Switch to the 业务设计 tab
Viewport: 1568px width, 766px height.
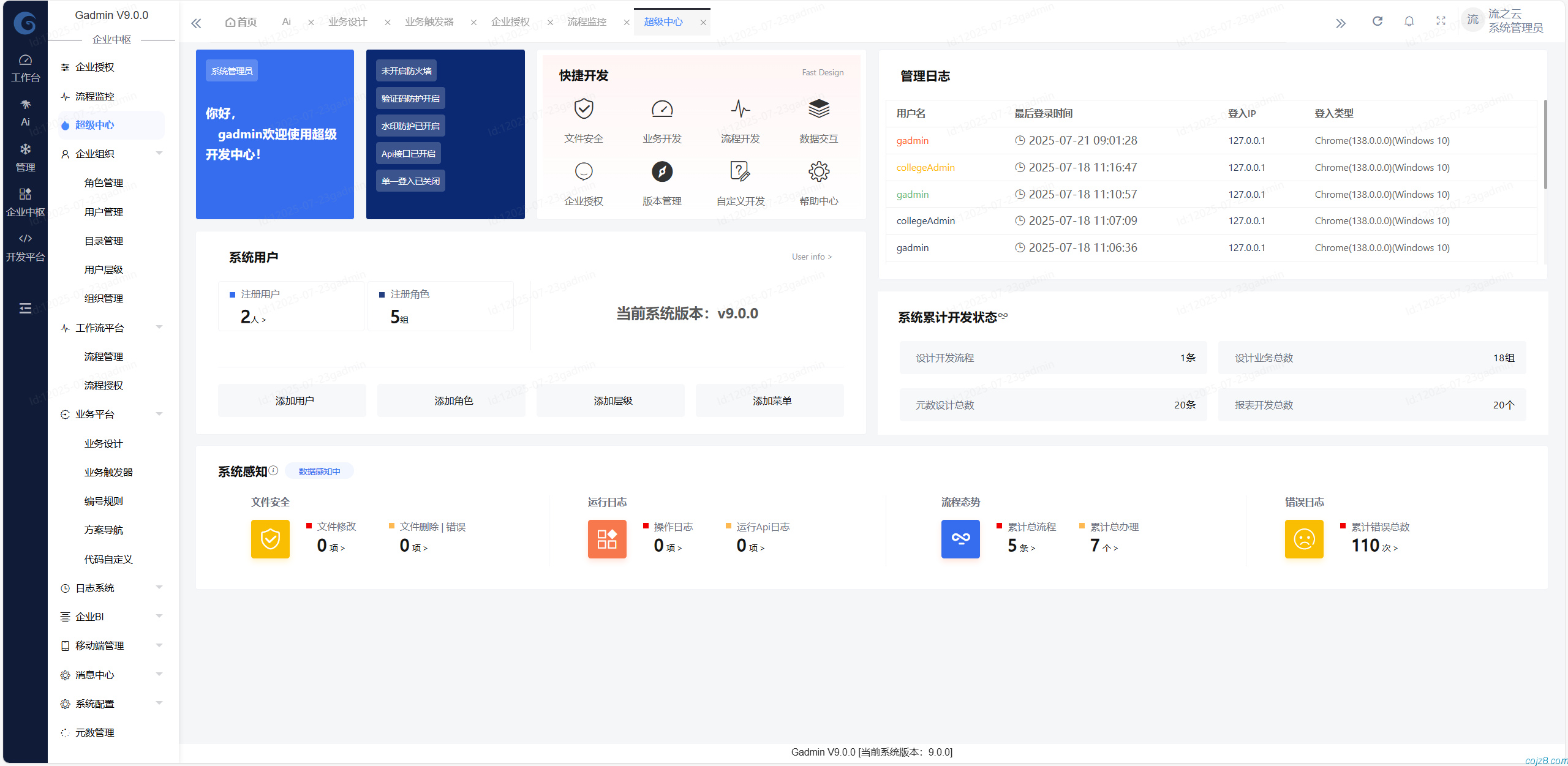click(347, 22)
